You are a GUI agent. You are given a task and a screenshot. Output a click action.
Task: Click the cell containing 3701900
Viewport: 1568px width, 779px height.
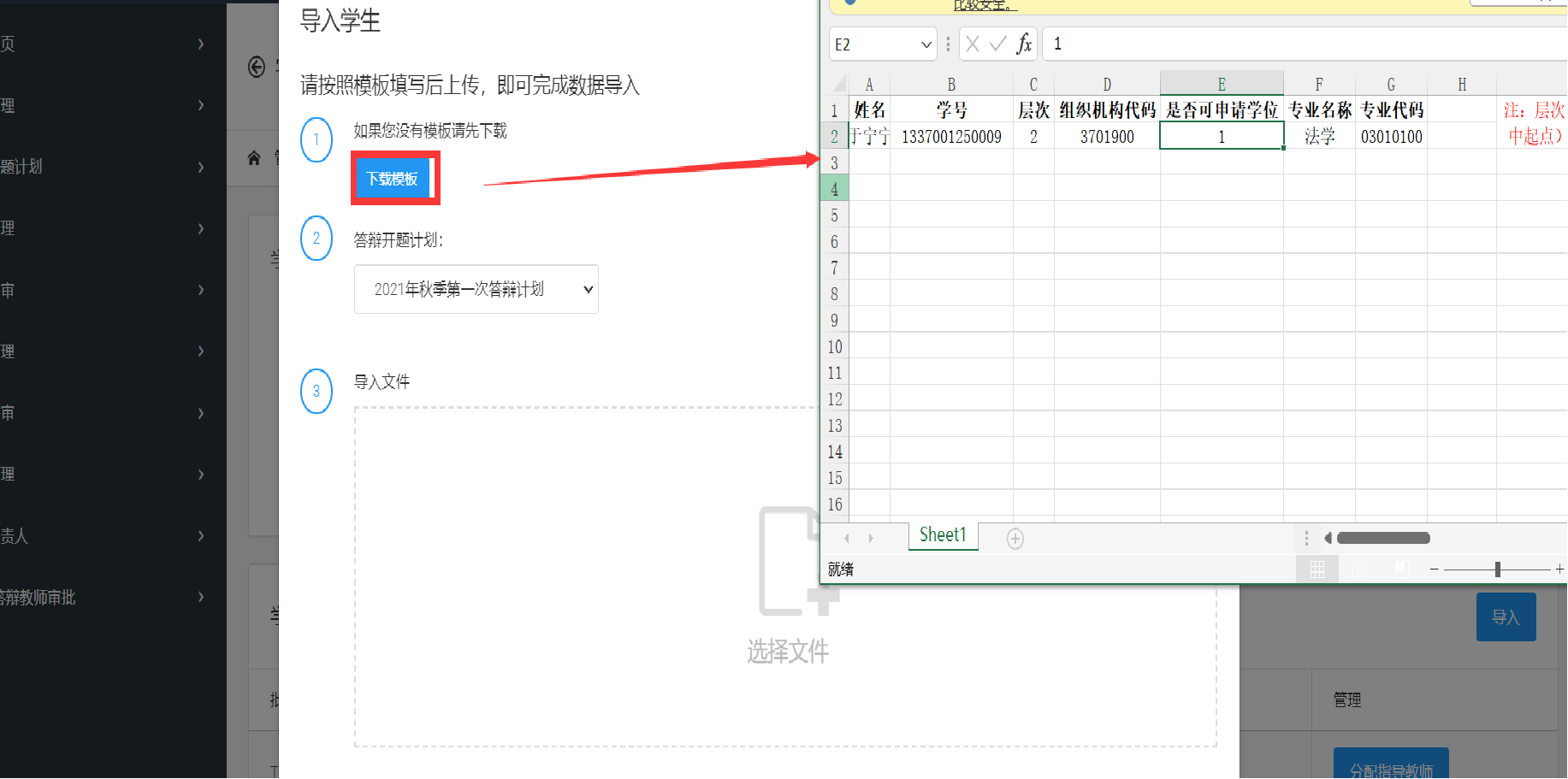coord(1107,136)
